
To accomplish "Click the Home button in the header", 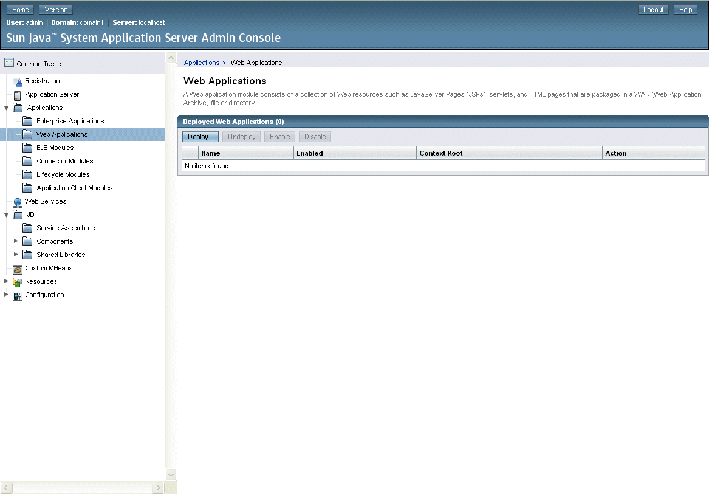I will [x=20, y=9].
